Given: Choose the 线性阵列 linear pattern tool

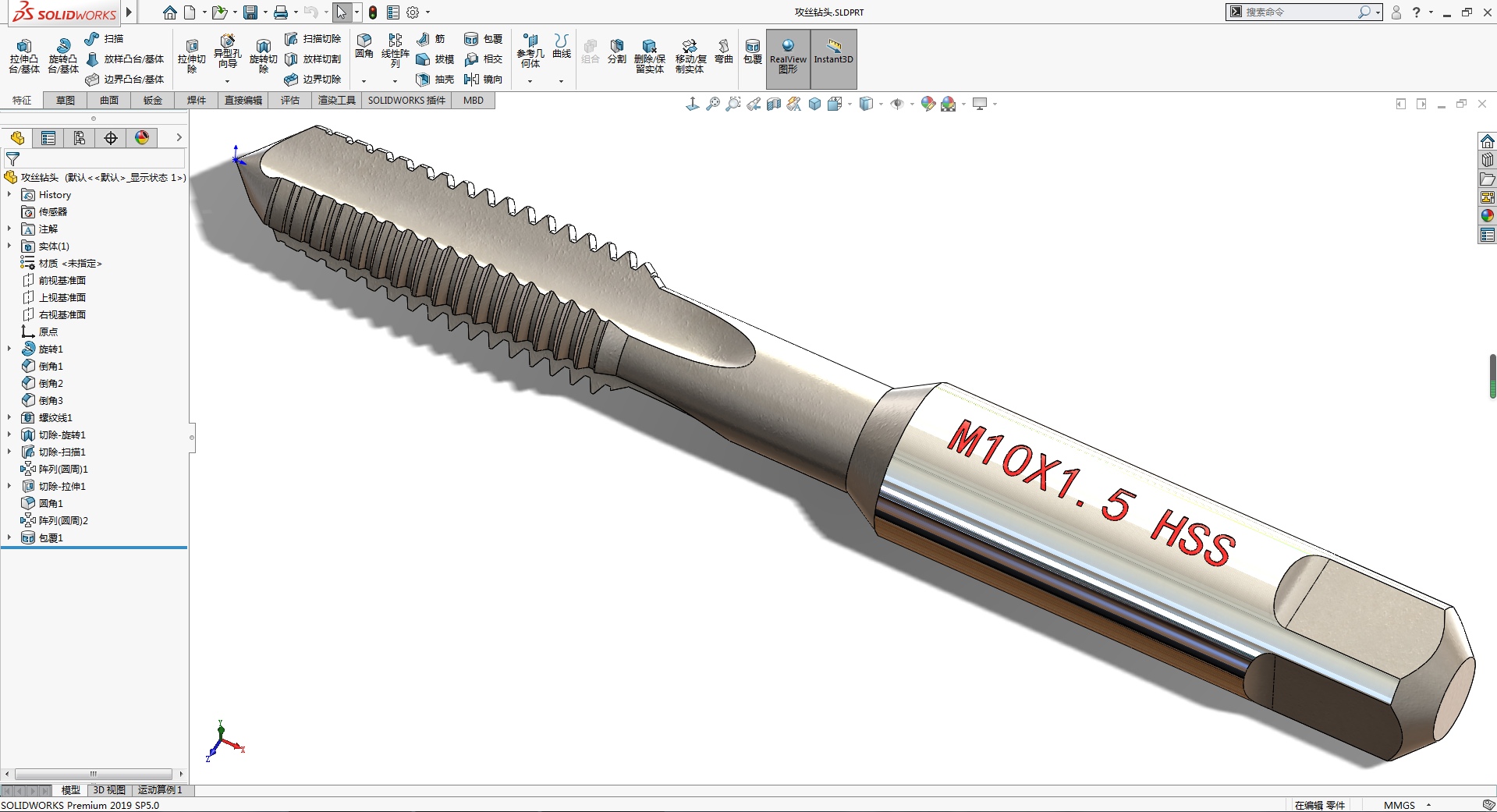Looking at the screenshot, I should tap(396, 51).
